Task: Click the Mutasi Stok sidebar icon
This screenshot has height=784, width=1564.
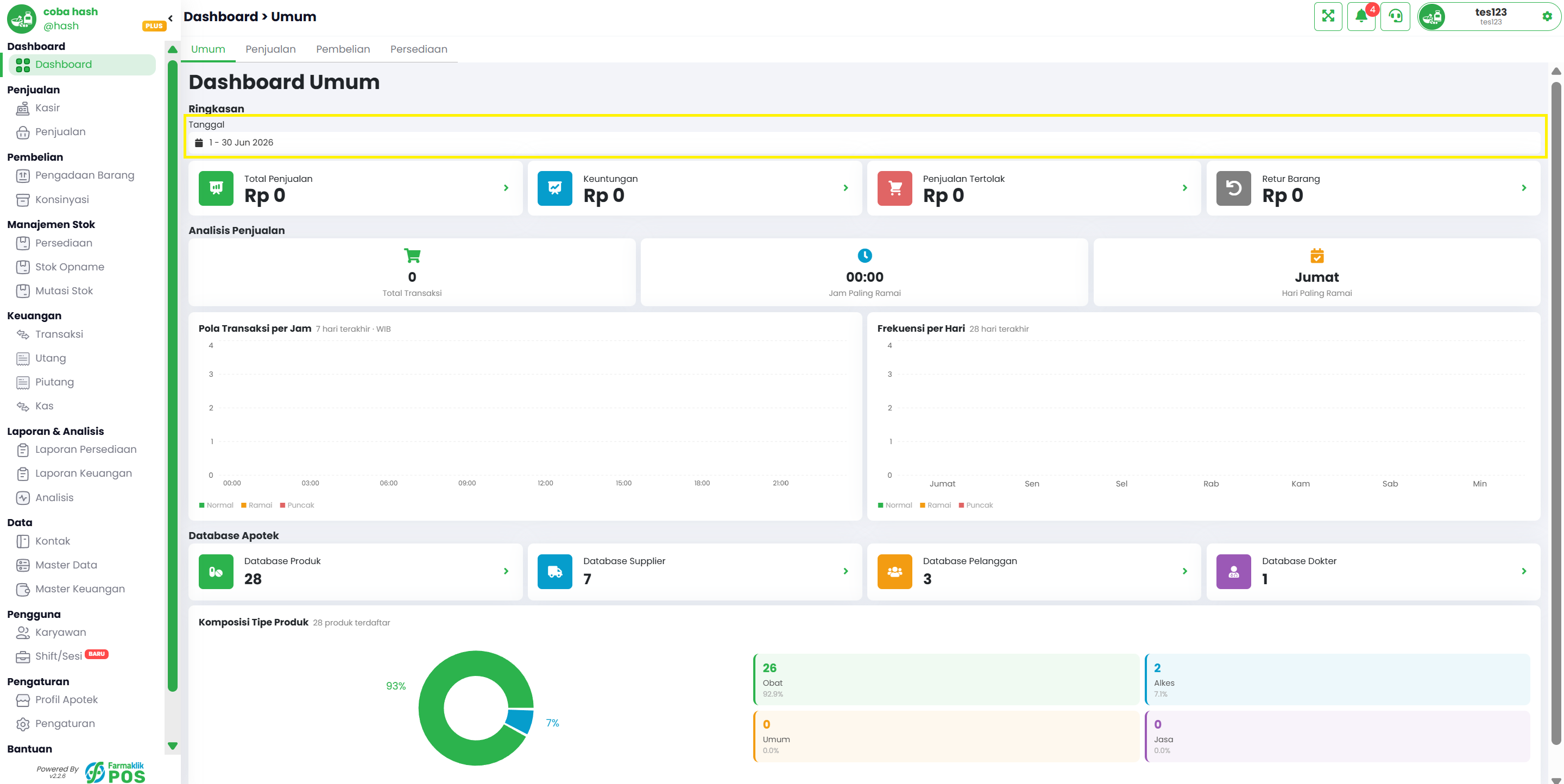Action: 22,290
